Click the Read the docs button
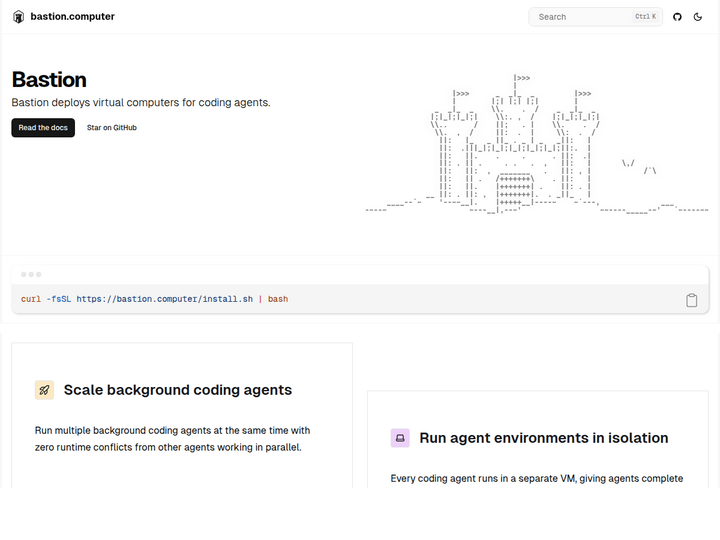The width and height of the screenshot is (720, 540). coord(43,128)
